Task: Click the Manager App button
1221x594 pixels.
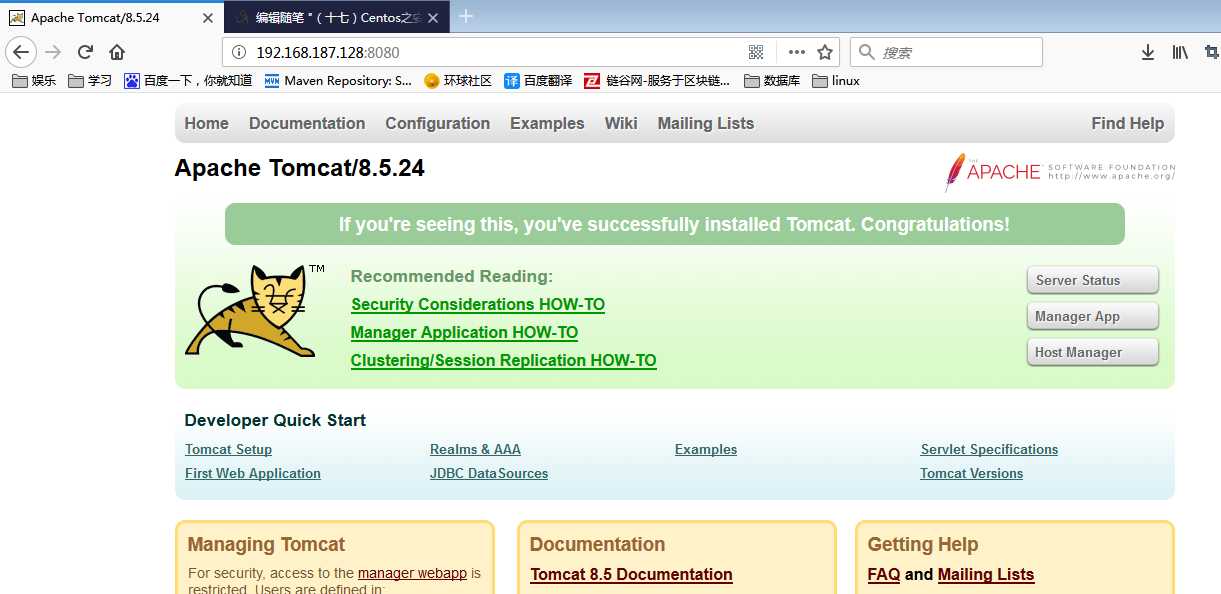Action: click(1093, 316)
